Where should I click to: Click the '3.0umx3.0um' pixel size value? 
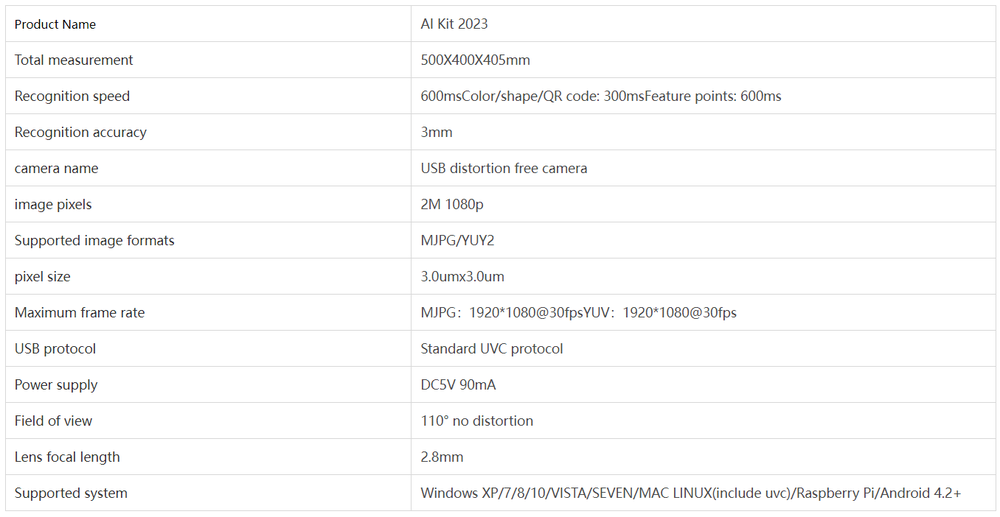tap(462, 276)
